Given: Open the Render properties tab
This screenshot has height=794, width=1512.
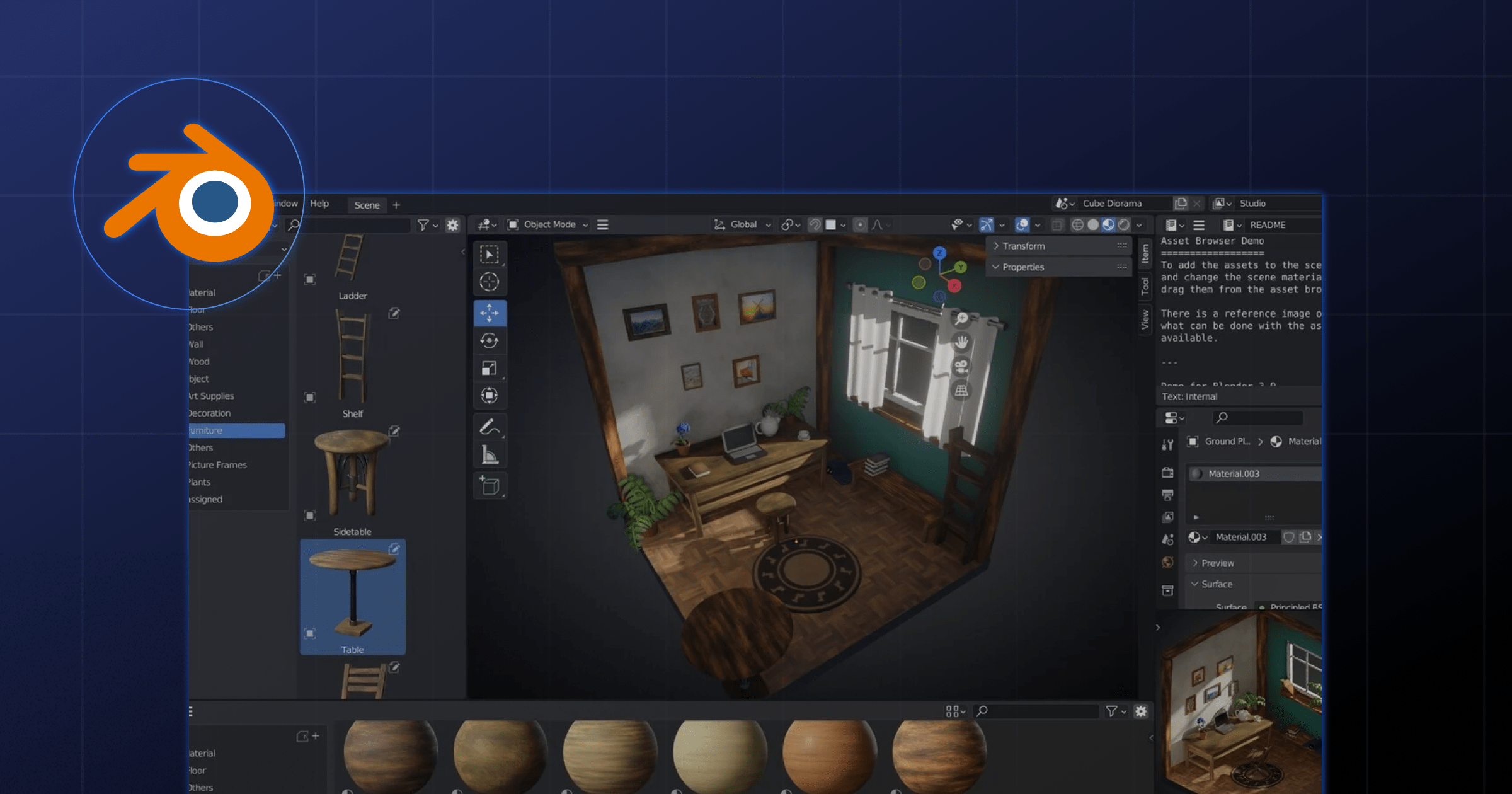Looking at the screenshot, I should pyautogui.click(x=1167, y=473).
